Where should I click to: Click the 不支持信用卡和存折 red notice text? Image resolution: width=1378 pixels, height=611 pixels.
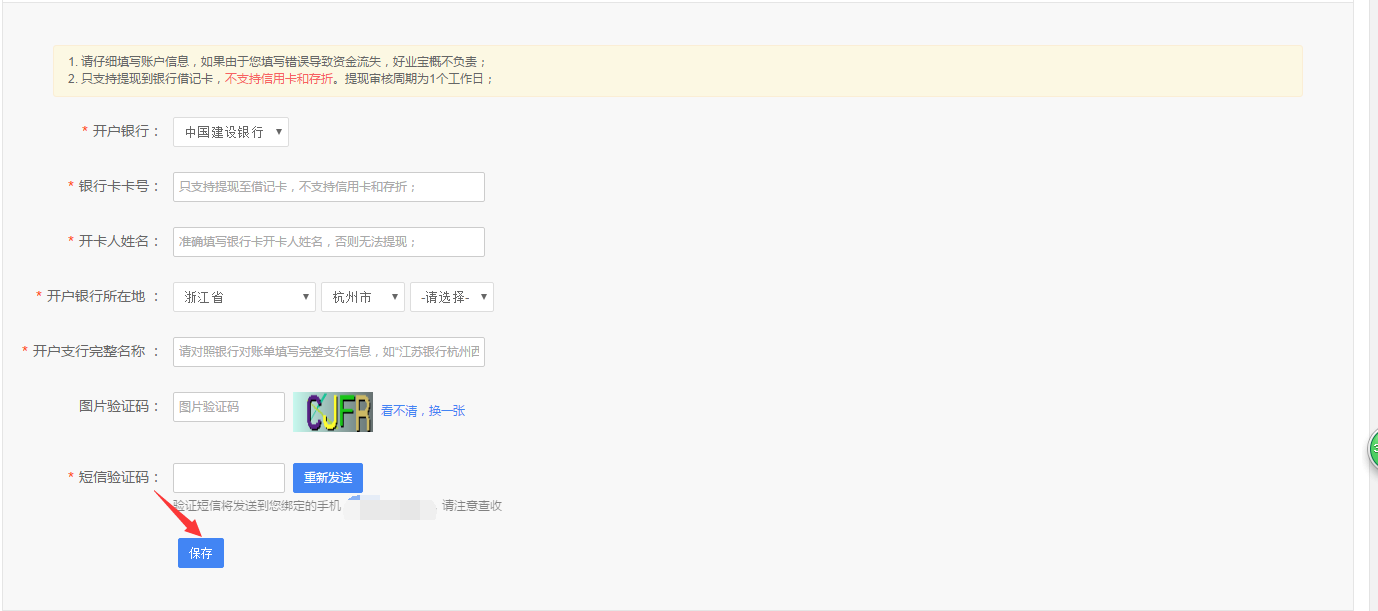pyautogui.click(x=279, y=78)
